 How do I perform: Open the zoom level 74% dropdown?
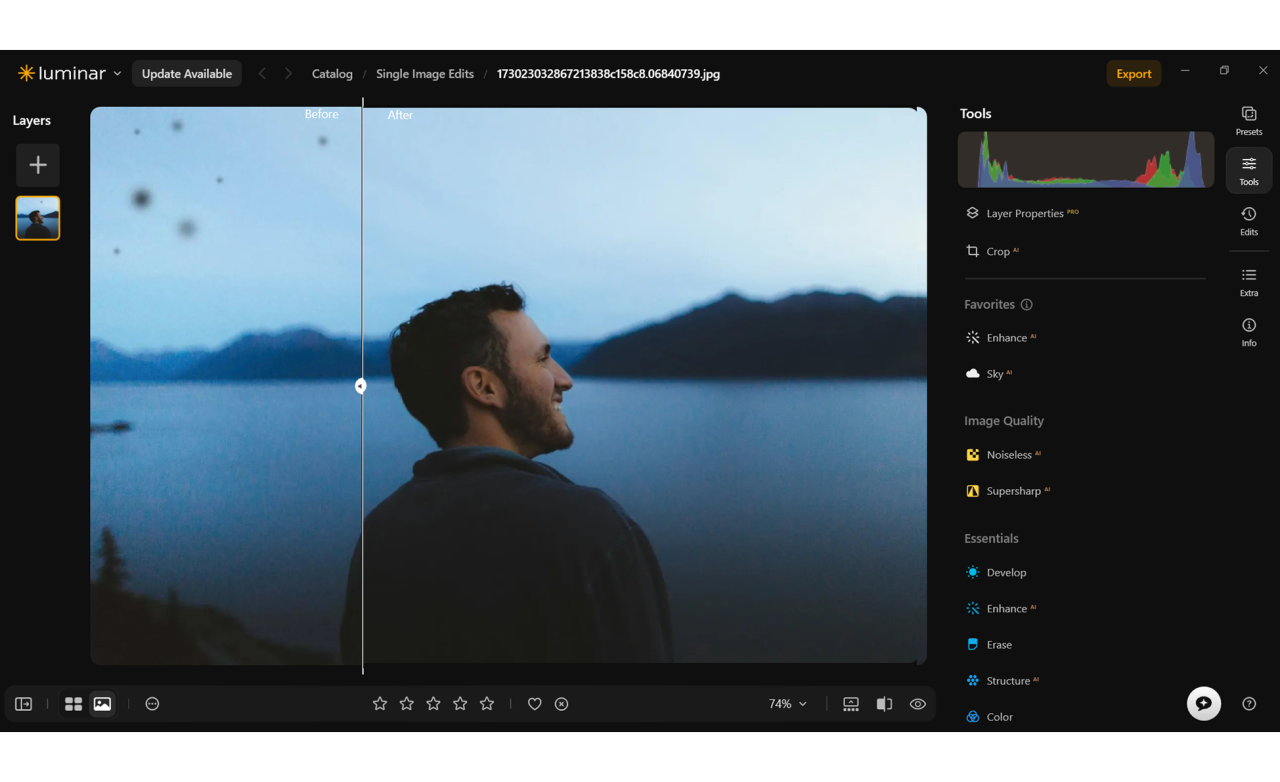[788, 704]
